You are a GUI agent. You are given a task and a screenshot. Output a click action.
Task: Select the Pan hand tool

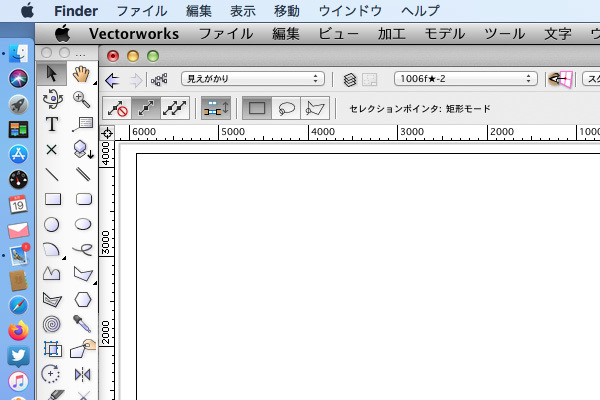point(82,74)
